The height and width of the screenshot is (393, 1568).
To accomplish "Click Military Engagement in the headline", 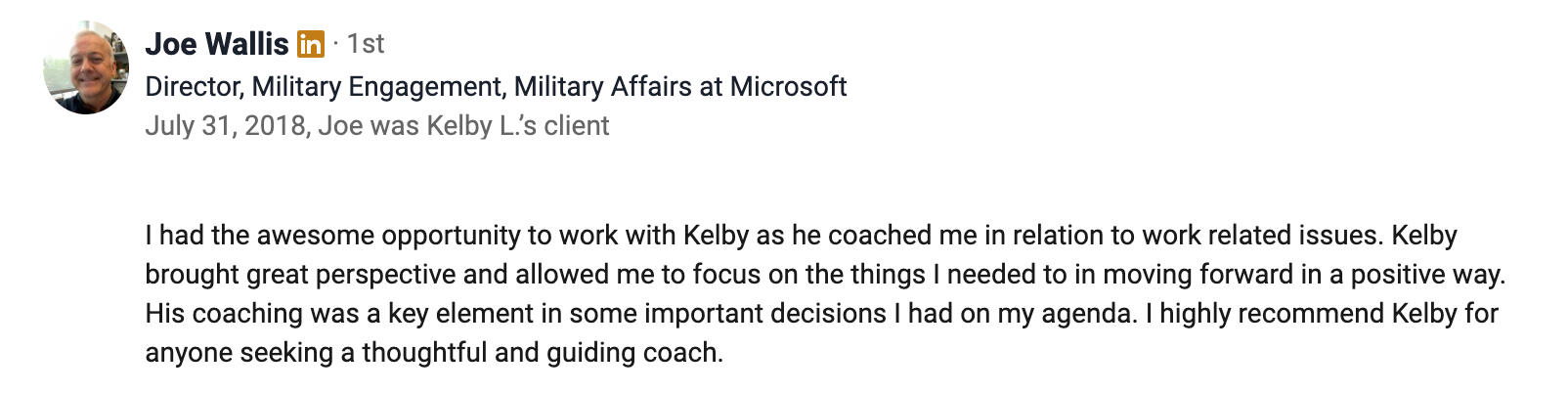I will pos(376,87).
